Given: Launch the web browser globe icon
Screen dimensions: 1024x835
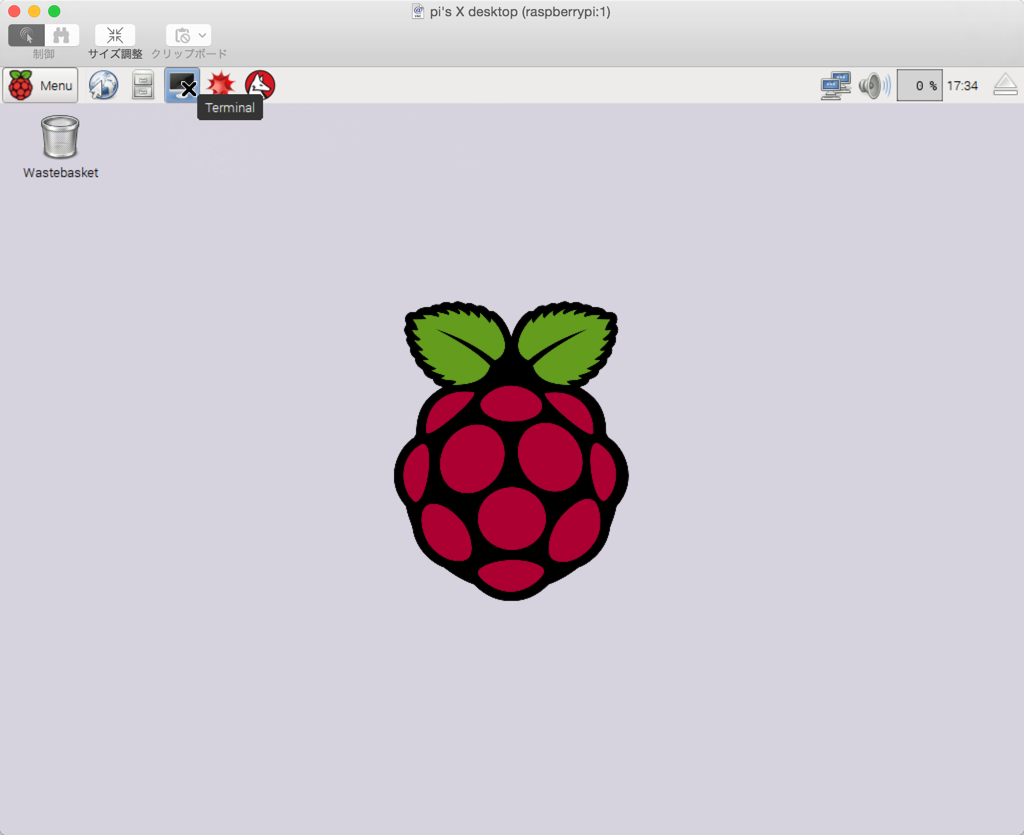Looking at the screenshot, I should click(x=103, y=86).
